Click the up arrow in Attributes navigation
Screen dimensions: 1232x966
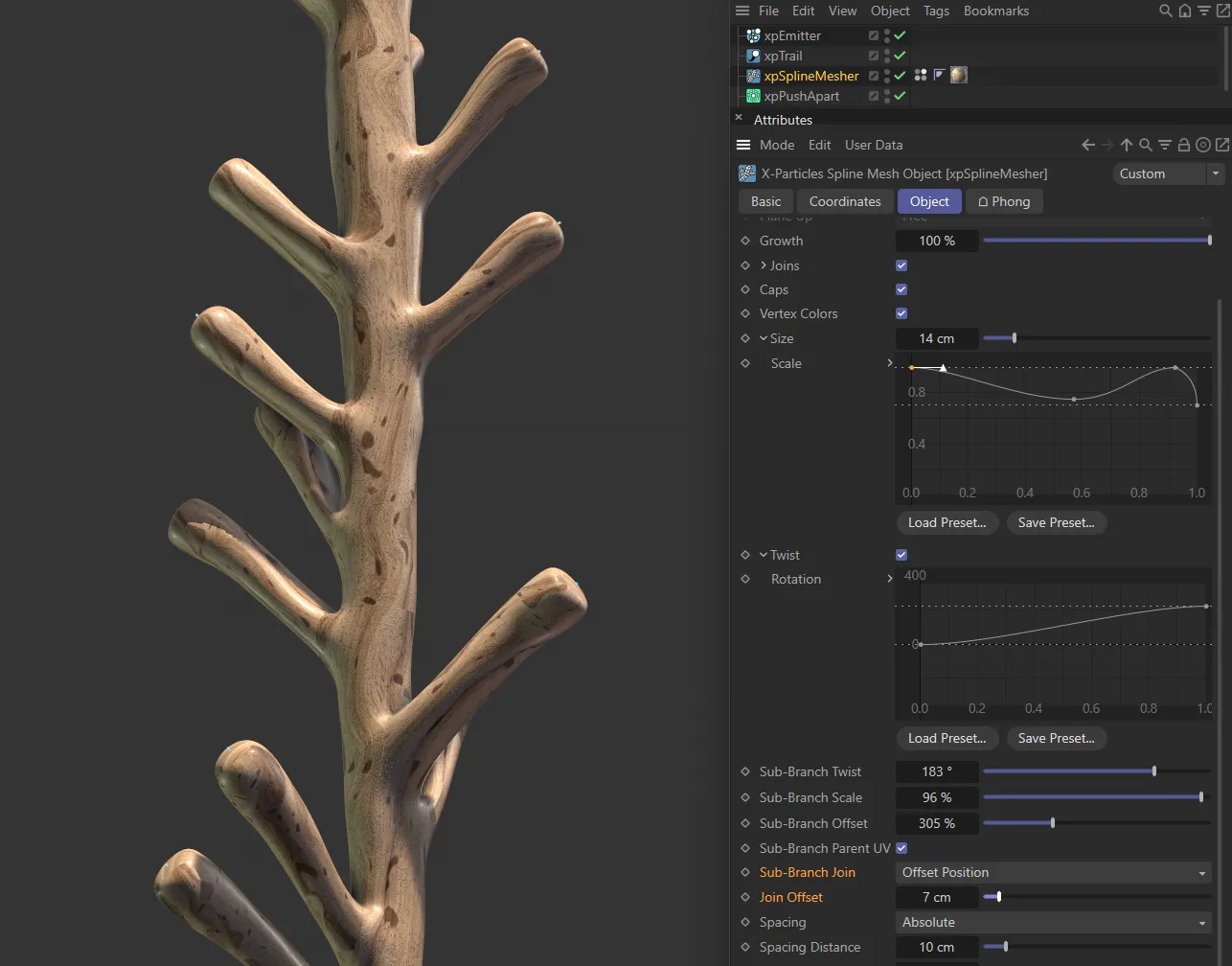pyautogui.click(x=1127, y=145)
